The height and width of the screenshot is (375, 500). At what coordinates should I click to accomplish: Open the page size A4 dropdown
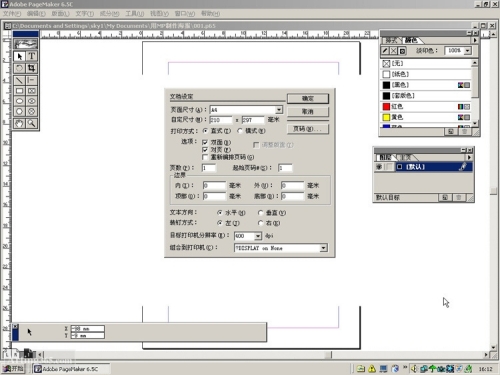click(279, 110)
